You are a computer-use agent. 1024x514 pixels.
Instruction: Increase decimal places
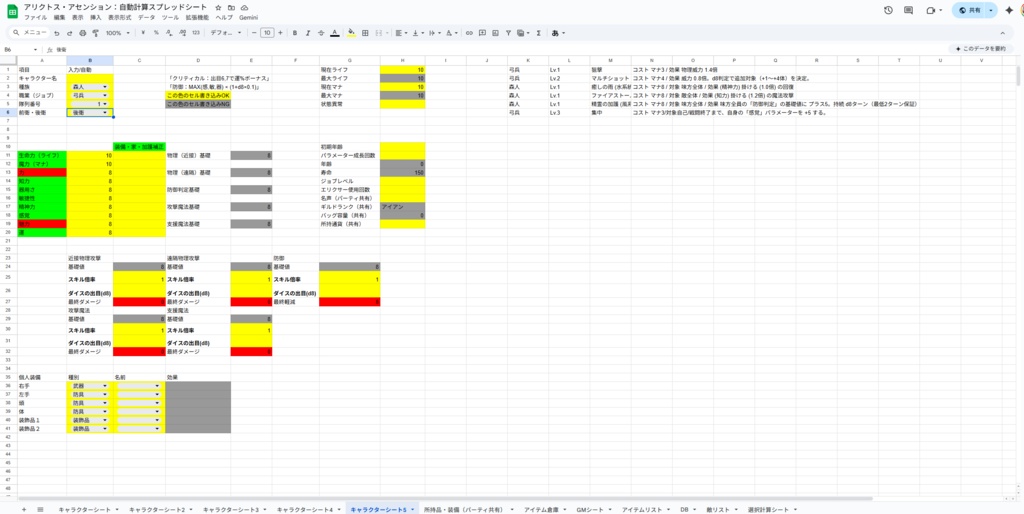click(x=182, y=33)
